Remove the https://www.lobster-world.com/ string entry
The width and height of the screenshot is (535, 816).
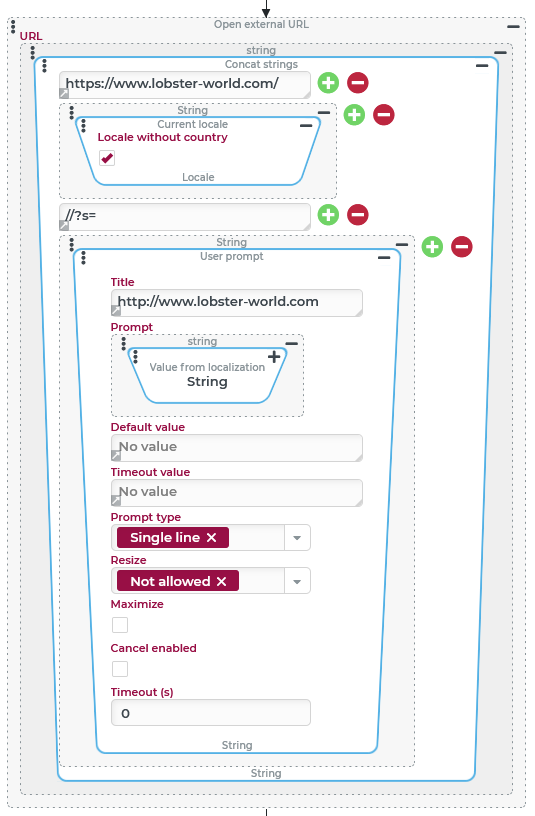[x=358, y=83]
